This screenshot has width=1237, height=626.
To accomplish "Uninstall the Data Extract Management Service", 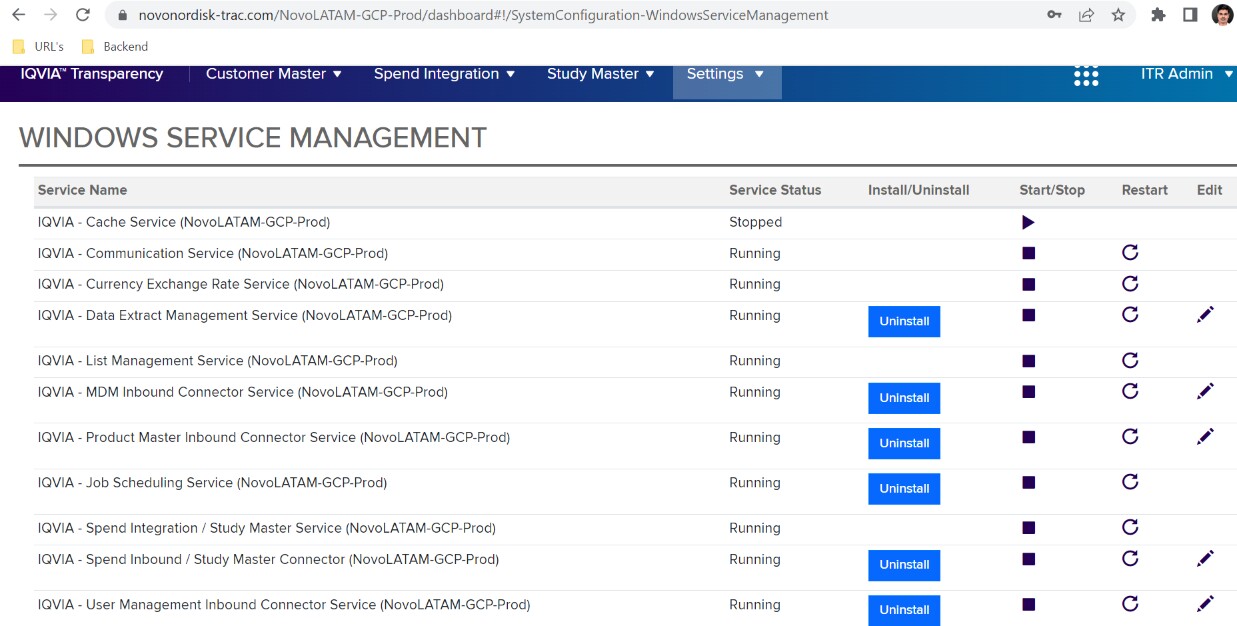I will (x=904, y=321).
